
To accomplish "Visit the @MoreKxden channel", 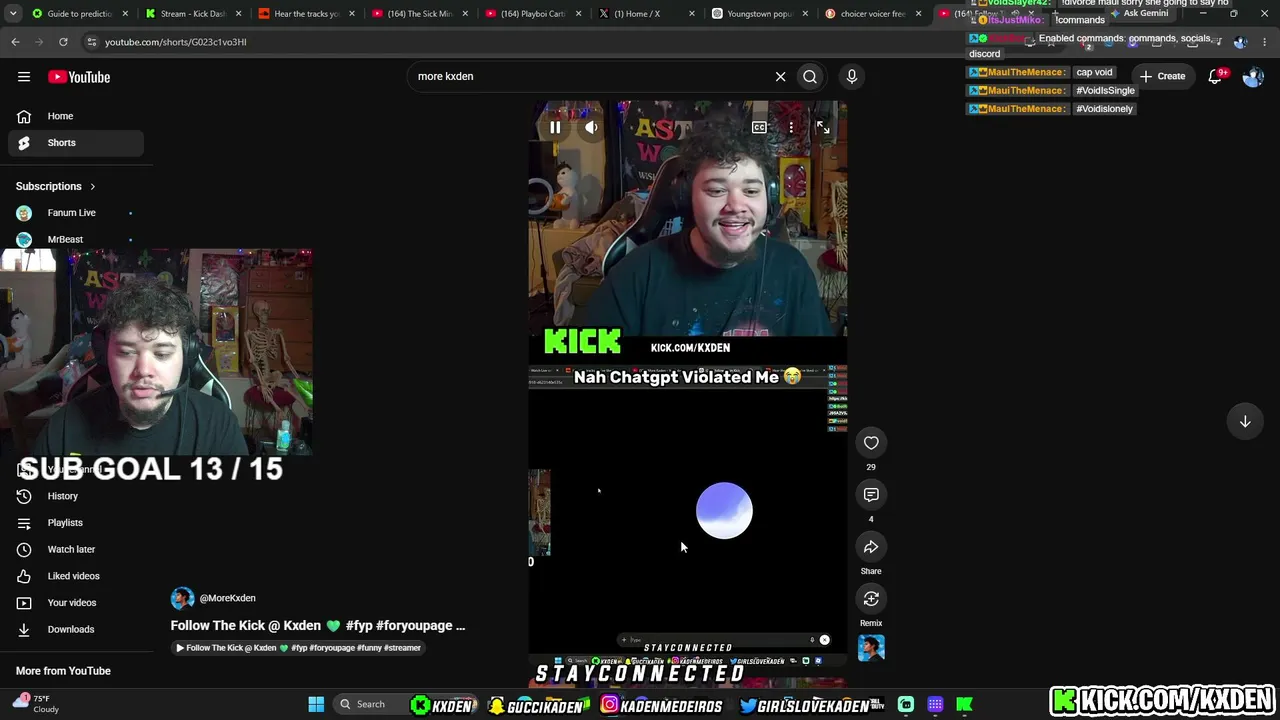I will [228, 598].
